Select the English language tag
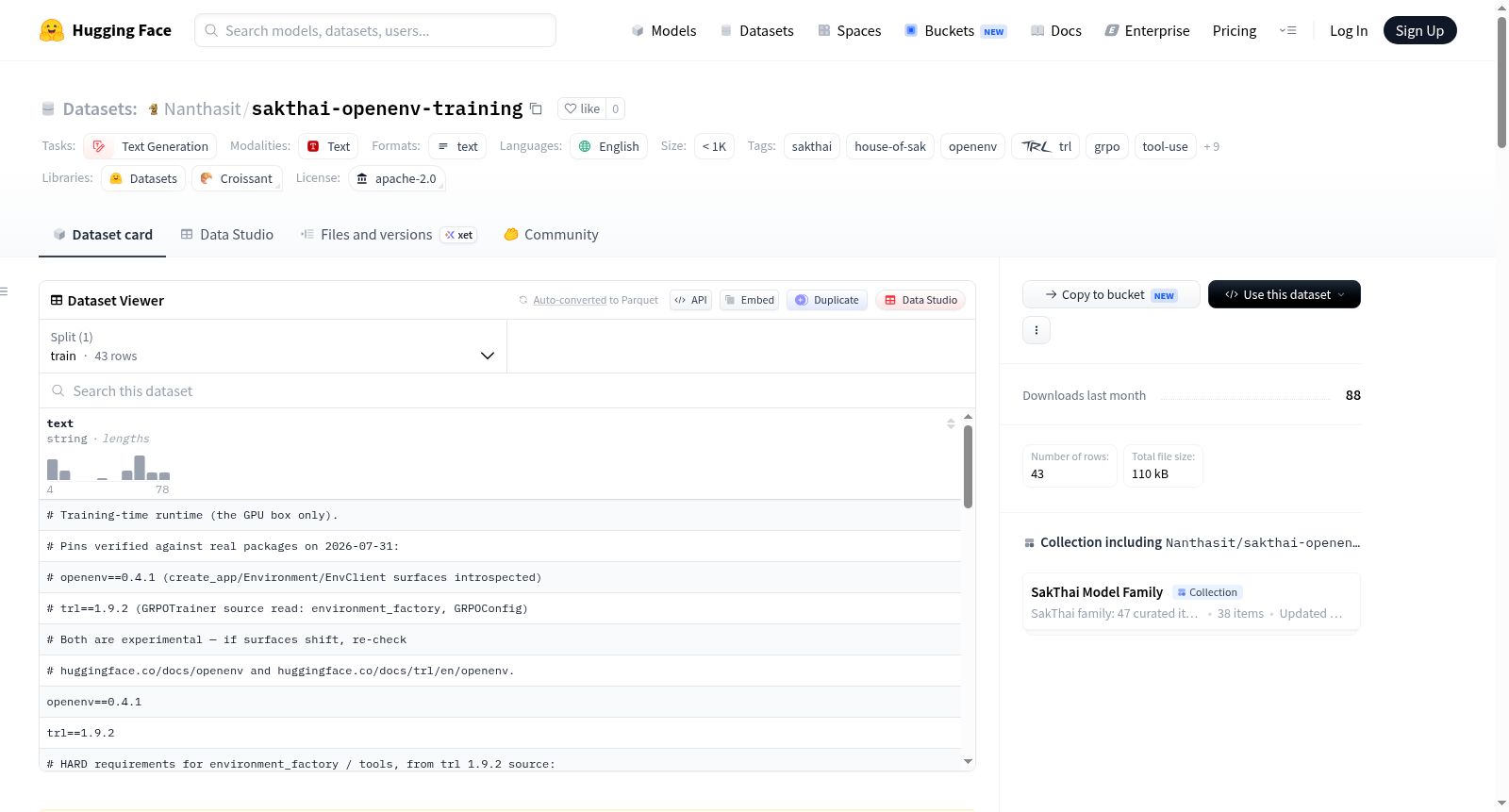This screenshot has width=1509, height=812. (608, 146)
